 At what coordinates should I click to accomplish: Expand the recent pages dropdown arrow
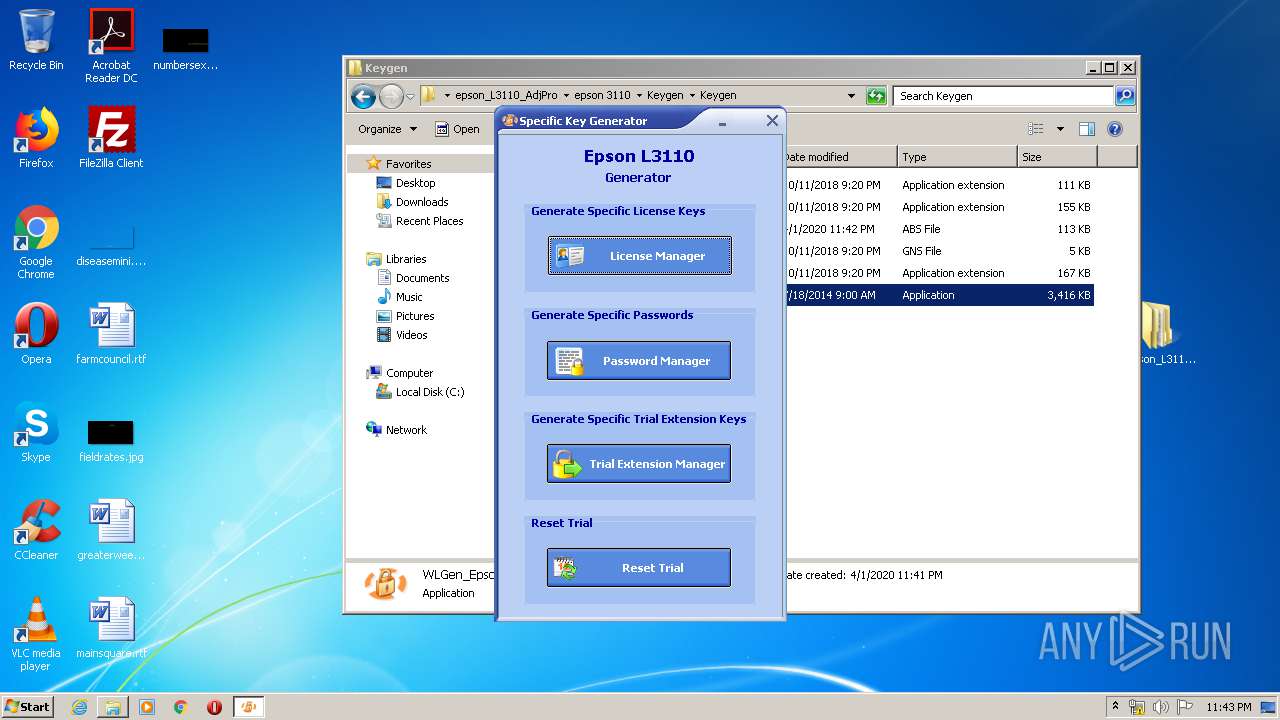pos(410,97)
